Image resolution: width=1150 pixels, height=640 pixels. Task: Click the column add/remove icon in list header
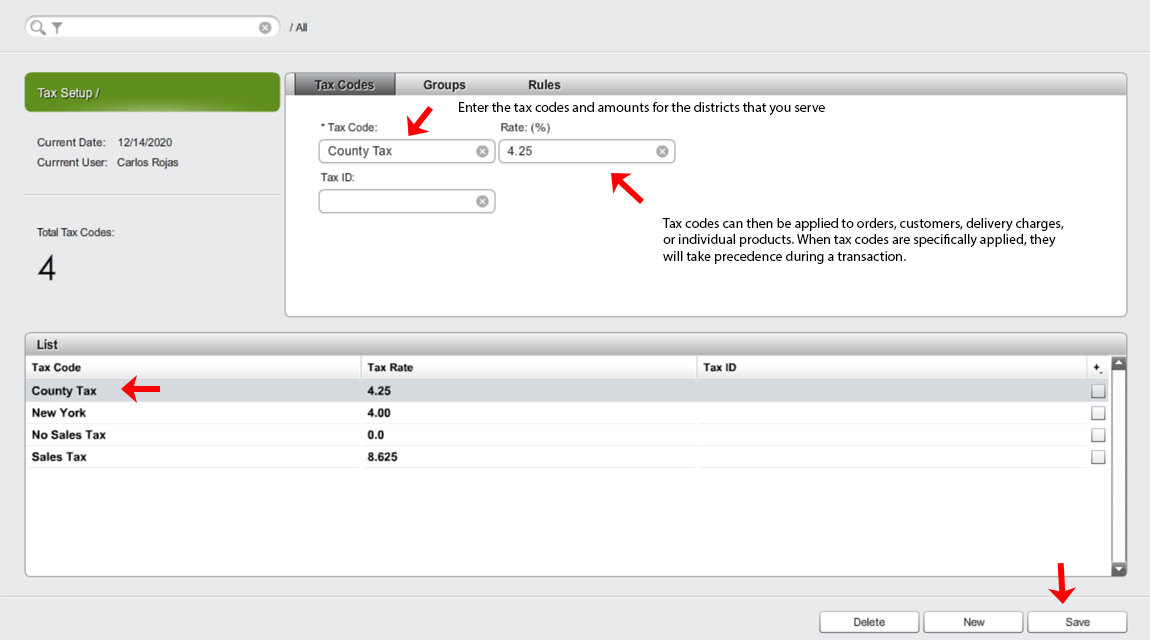click(1098, 368)
